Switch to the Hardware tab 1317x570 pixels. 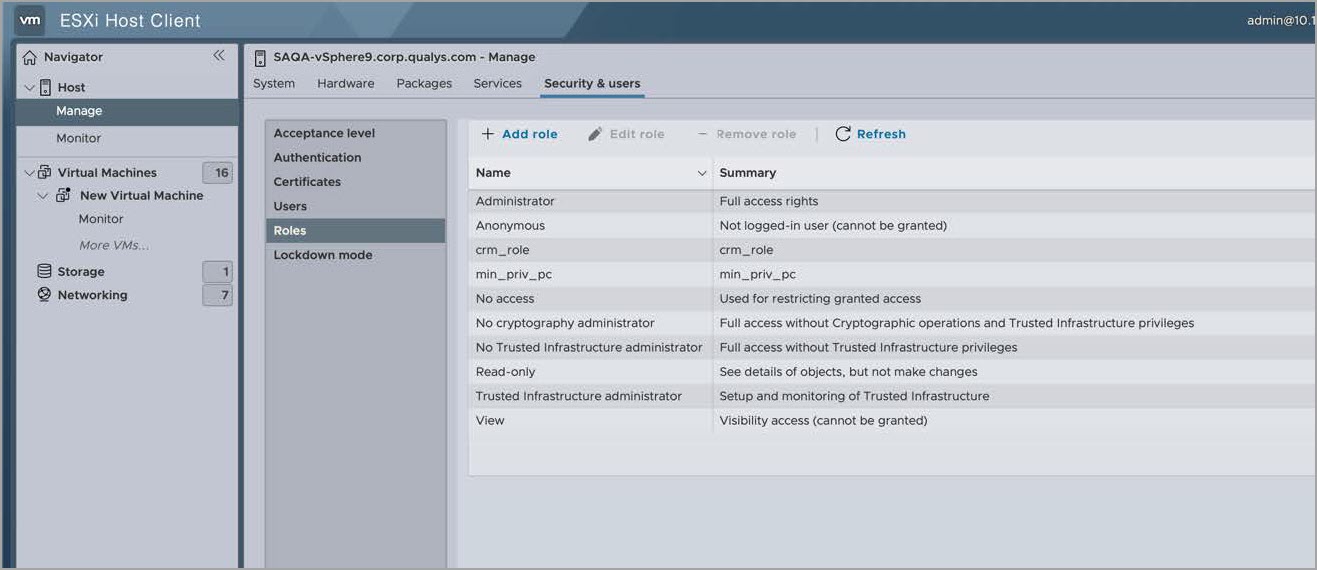pyautogui.click(x=345, y=83)
